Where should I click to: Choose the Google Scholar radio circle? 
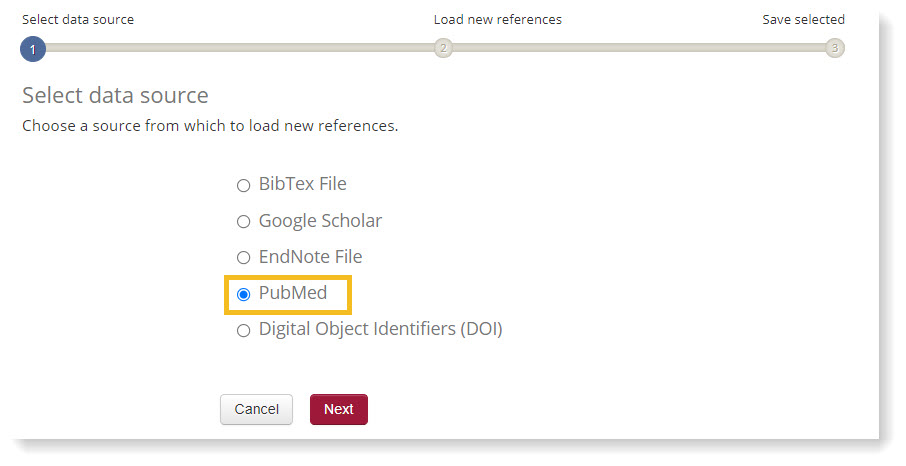pos(243,222)
